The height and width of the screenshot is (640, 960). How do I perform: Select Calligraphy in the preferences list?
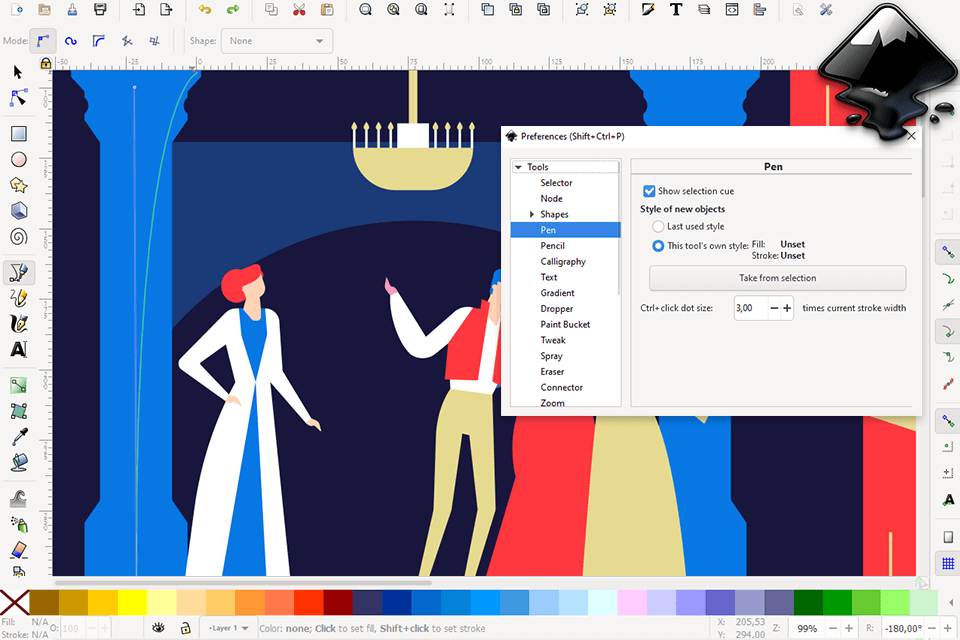point(563,262)
